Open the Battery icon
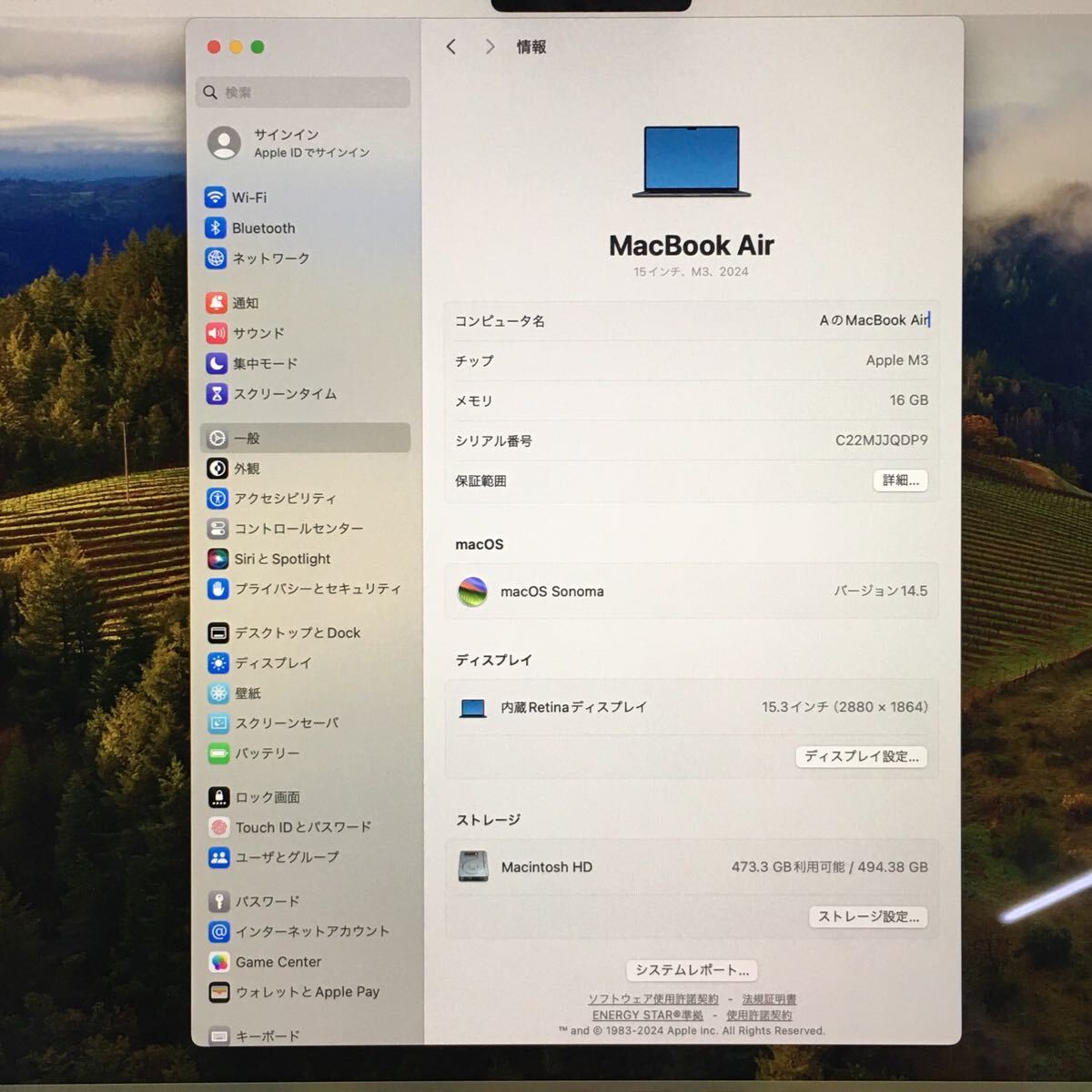Viewport: 1092px width, 1092px height. coord(219,753)
